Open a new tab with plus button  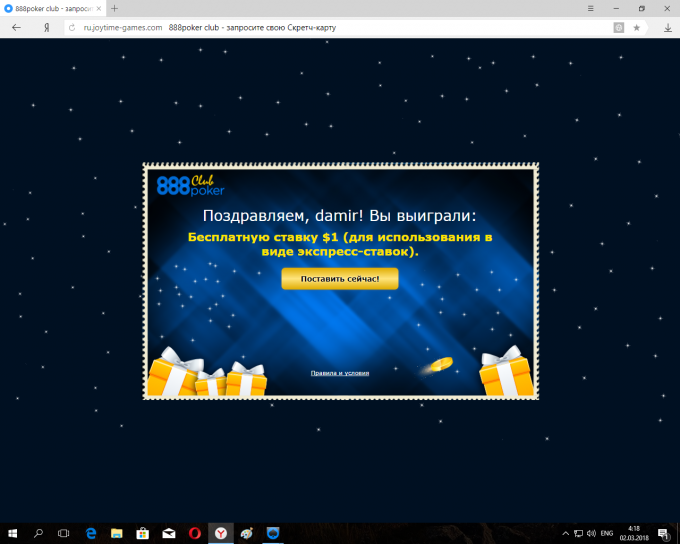pos(114,8)
